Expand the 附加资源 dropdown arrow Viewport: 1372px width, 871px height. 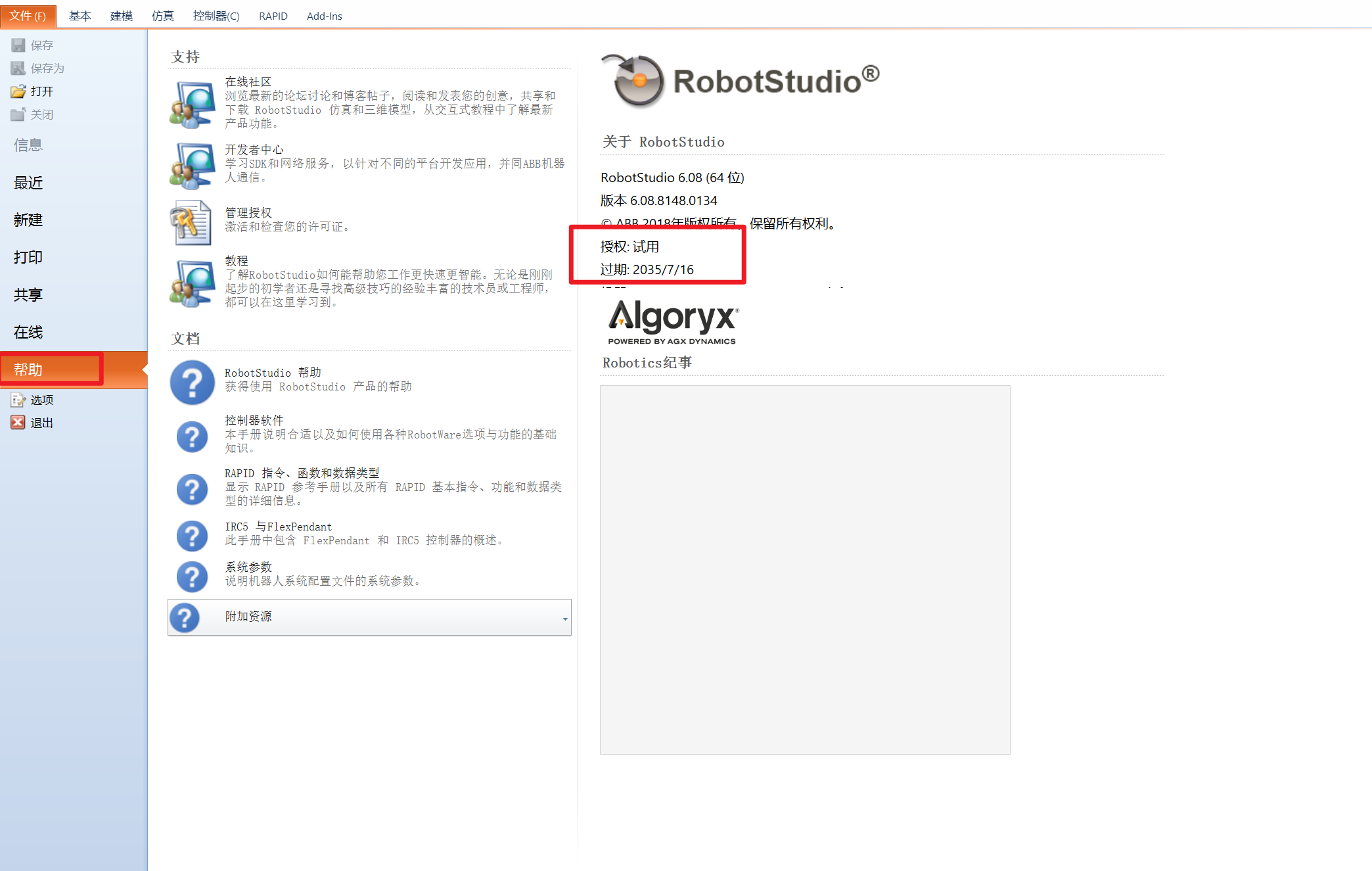pyautogui.click(x=564, y=619)
